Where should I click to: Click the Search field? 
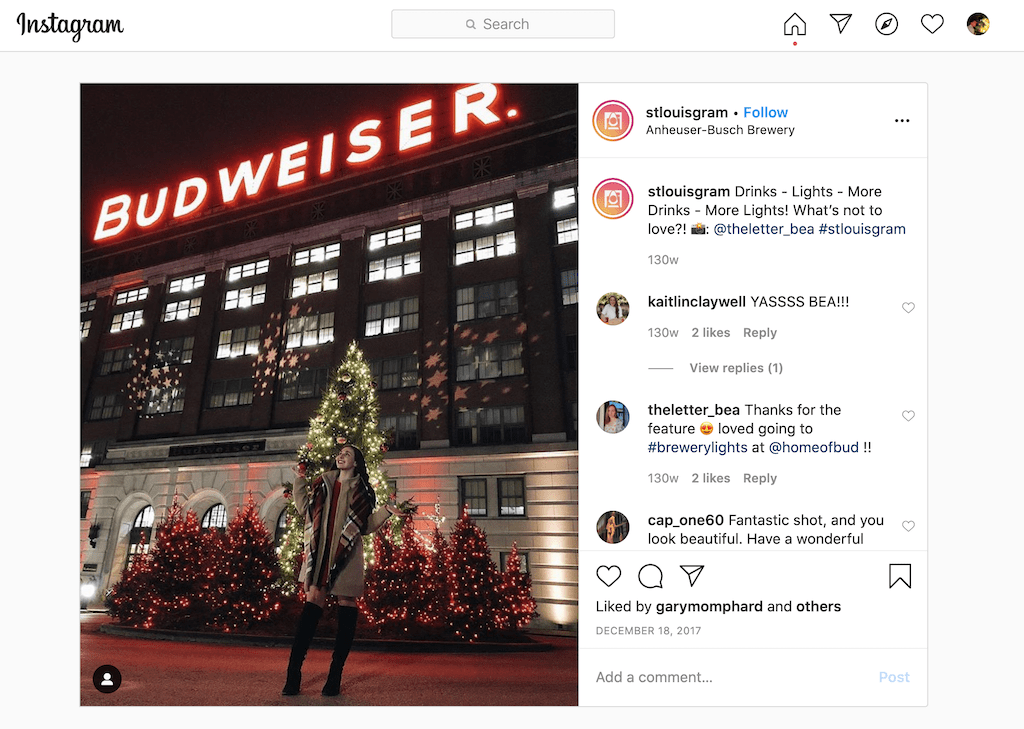point(503,24)
